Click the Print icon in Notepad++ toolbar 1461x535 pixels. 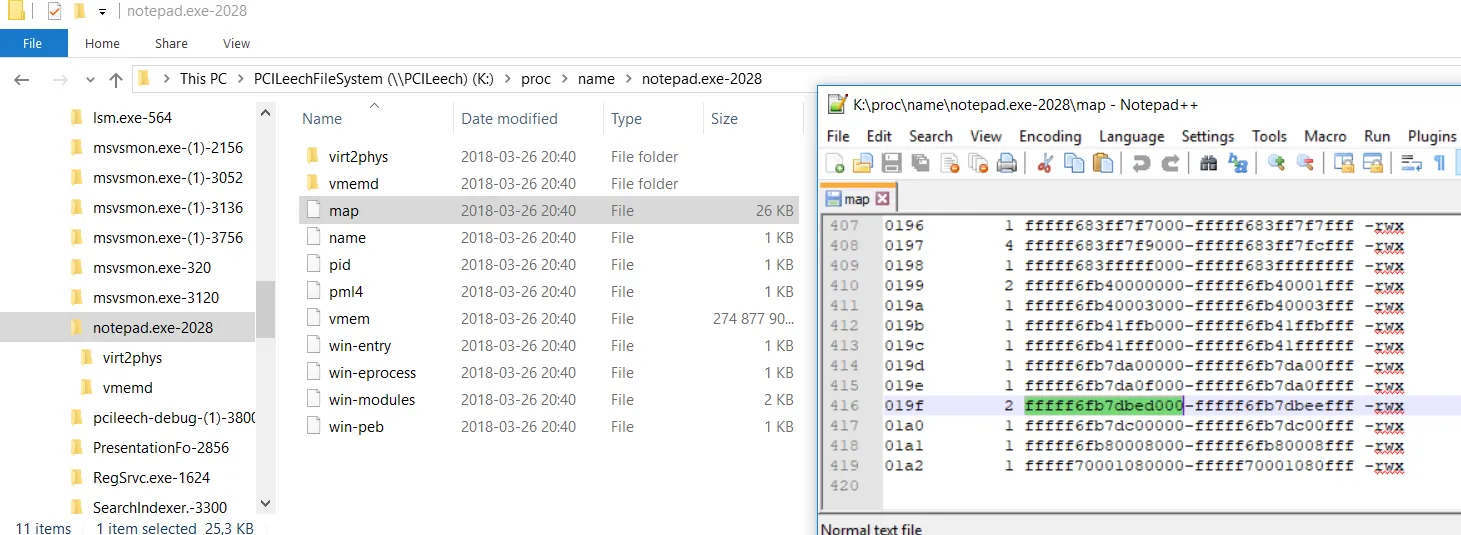1007,163
